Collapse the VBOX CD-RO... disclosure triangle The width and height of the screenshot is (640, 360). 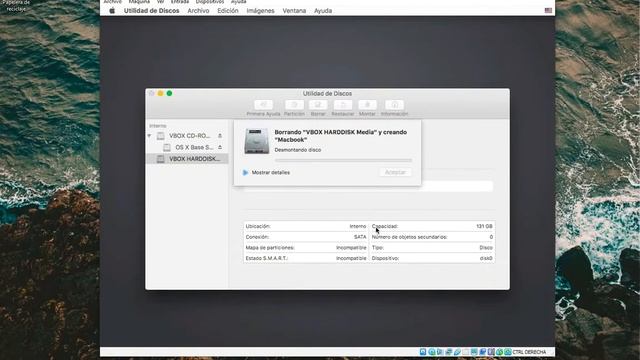tap(149, 136)
